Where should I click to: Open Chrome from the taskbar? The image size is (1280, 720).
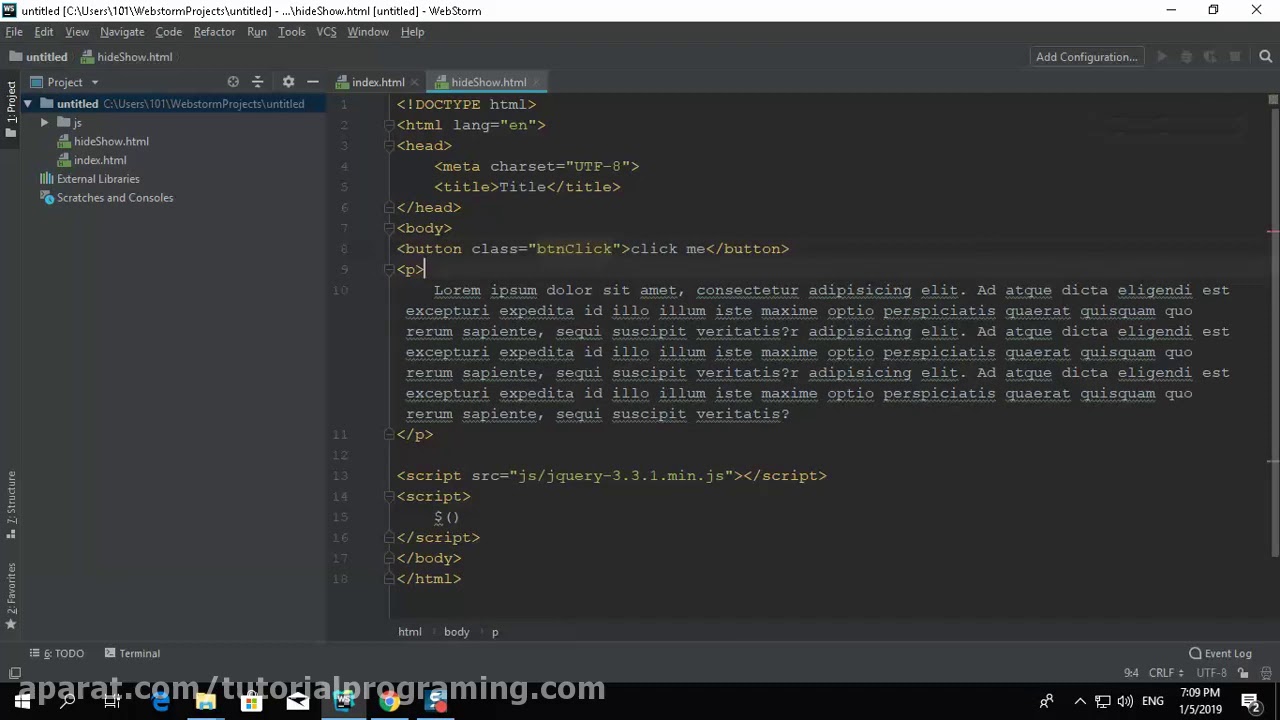(x=389, y=701)
